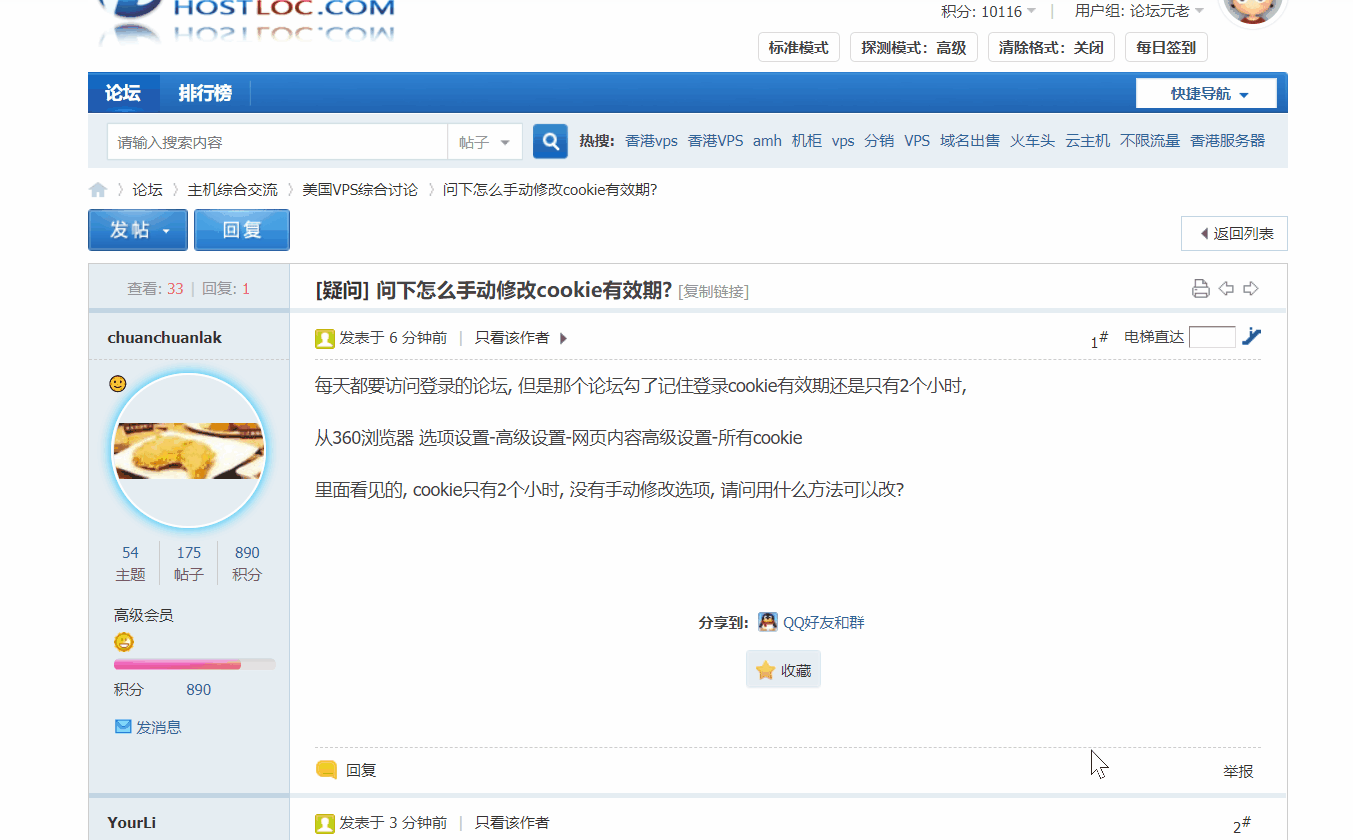Click hot search term 机柜

click(807, 141)
